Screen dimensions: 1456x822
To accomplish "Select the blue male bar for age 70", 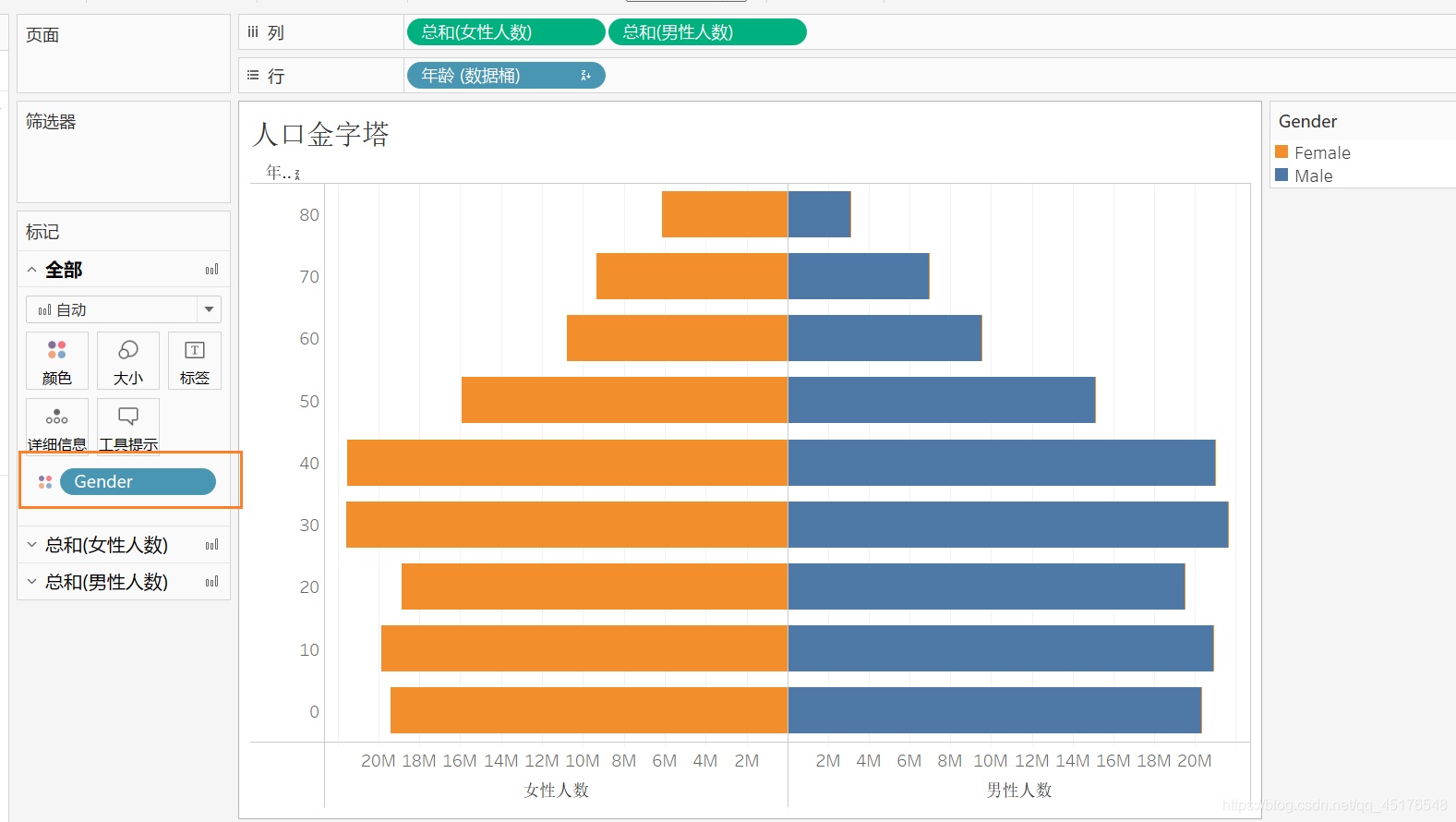I will (x=859, y=276).
